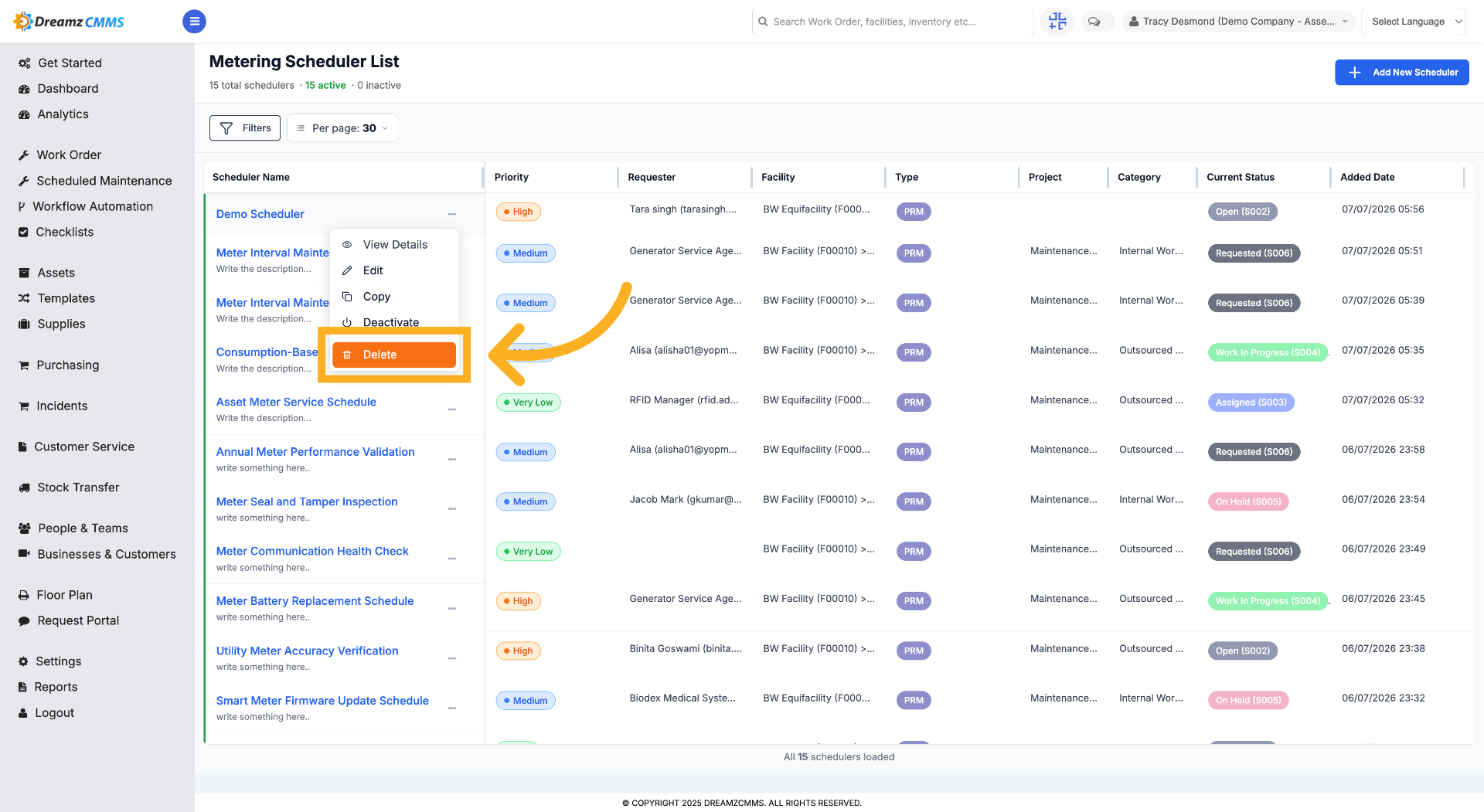The image size is (1484, 812).
Task: Open three-dot menu for Annual Meter Performance Validation
Action: 452,460
